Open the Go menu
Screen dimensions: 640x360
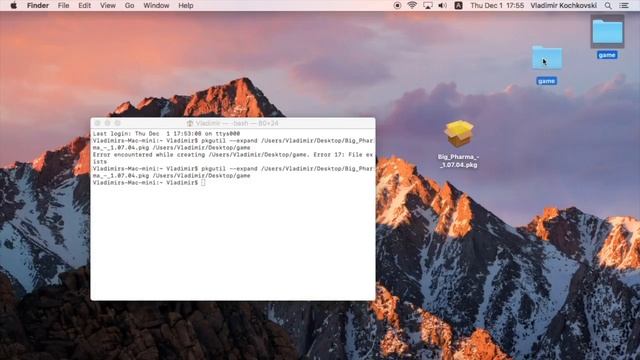(x=129, y=5)
